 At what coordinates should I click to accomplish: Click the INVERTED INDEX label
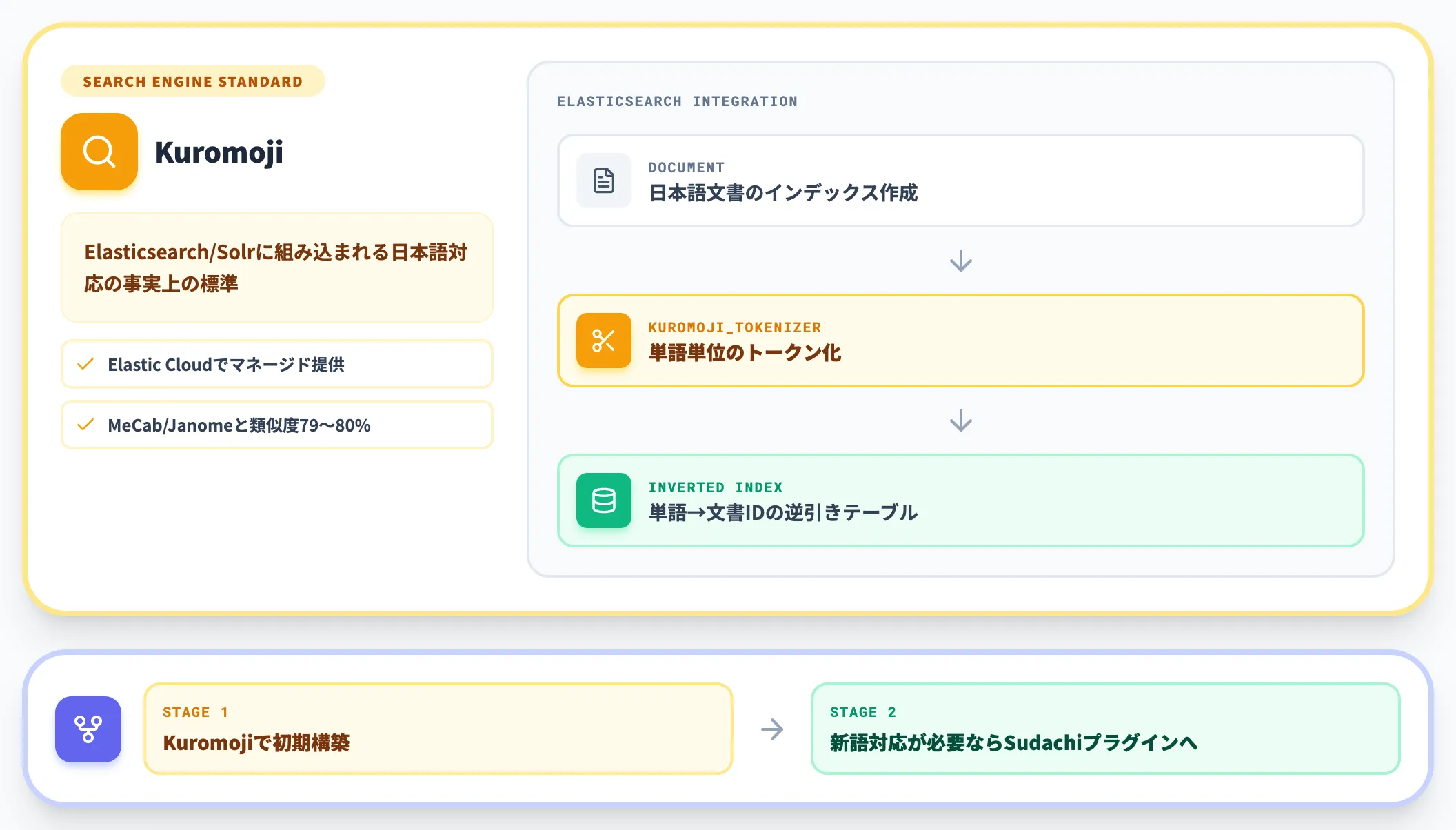[716, 487]
